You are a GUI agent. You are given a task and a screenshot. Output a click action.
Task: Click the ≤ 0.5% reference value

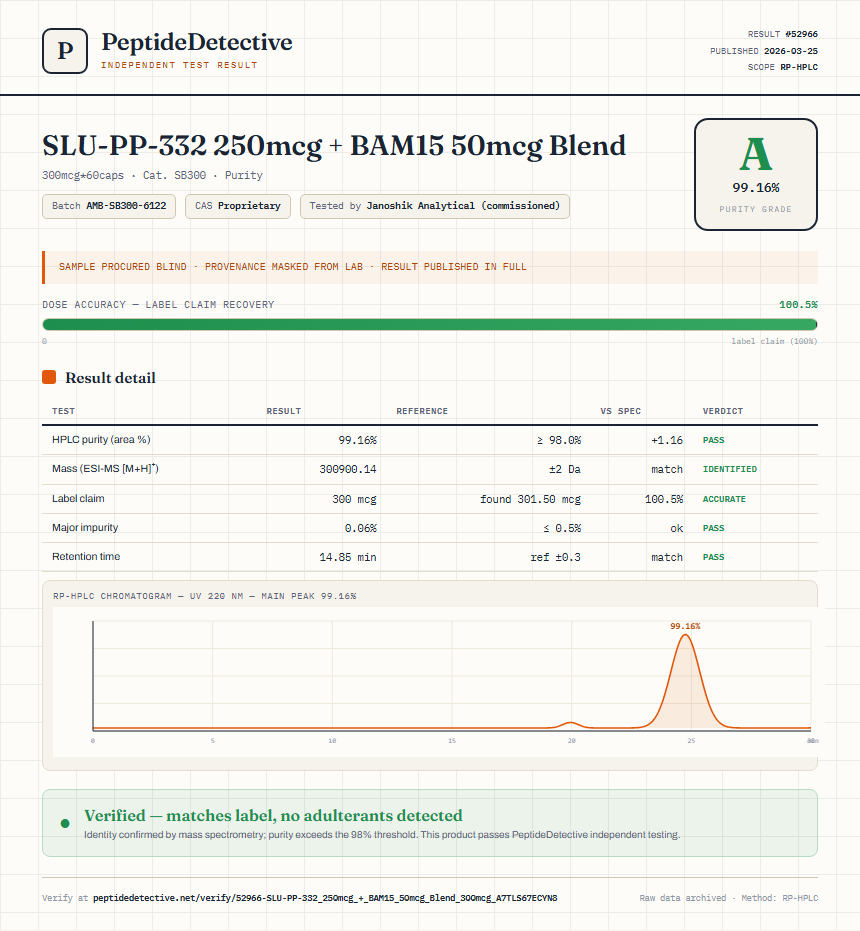pyautogui.click(x=562, y=528)
